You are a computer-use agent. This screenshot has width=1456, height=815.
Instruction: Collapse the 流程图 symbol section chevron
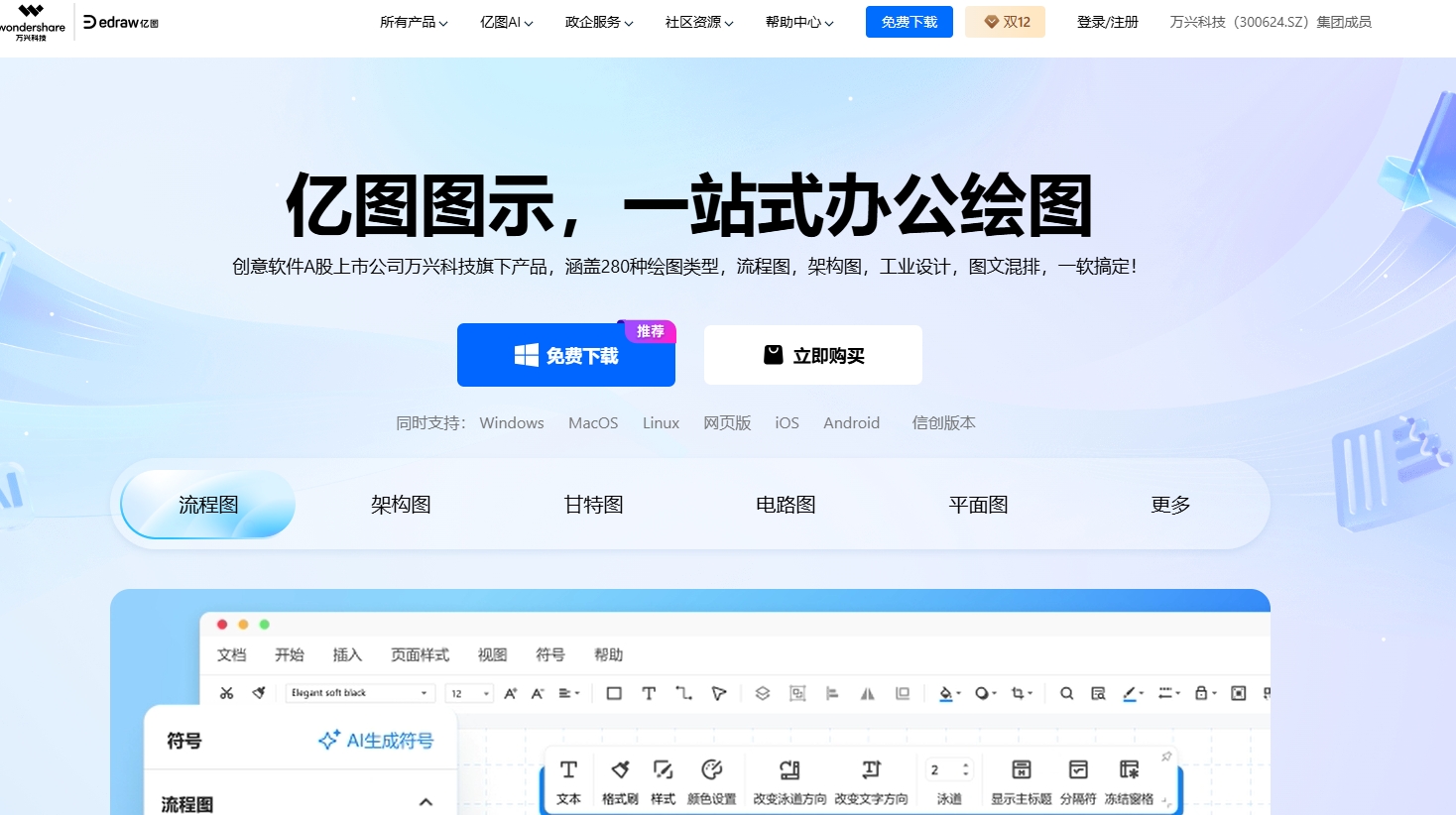tap(425, 802)
